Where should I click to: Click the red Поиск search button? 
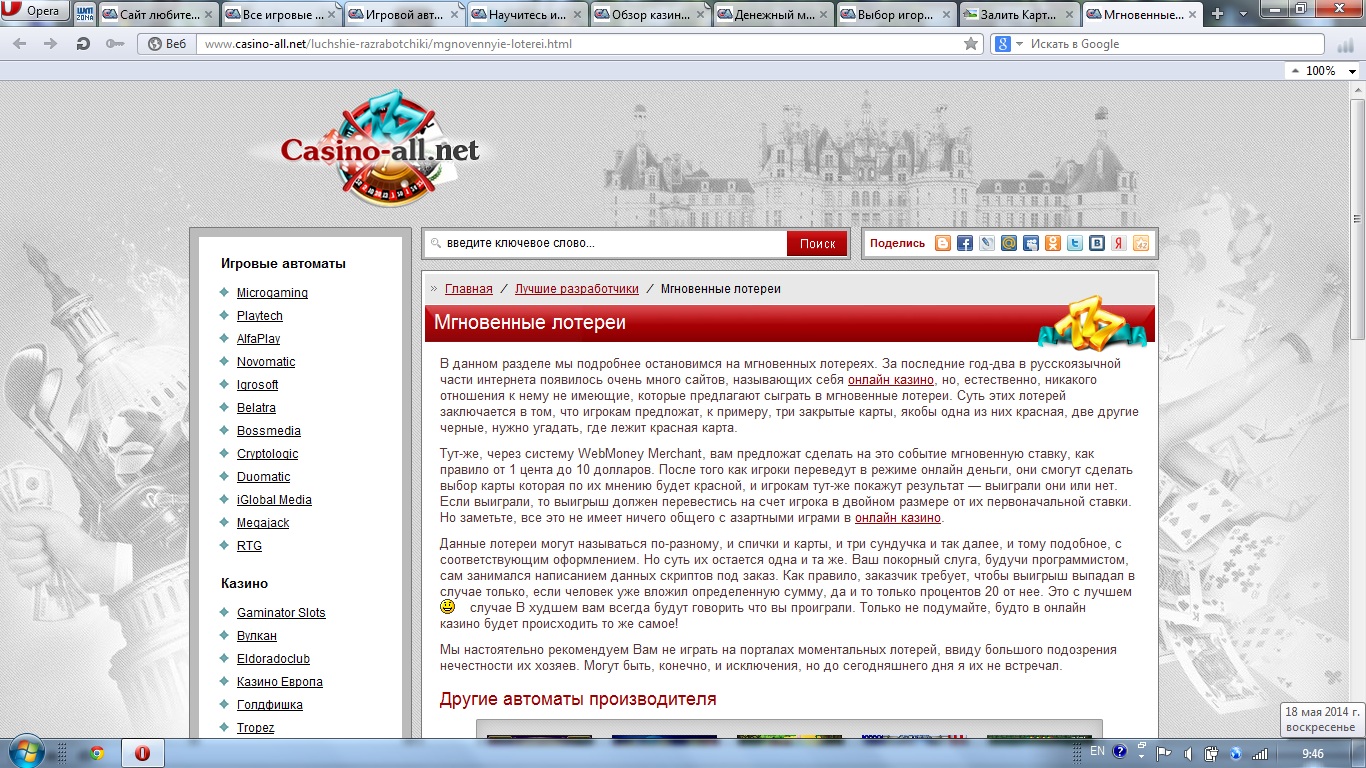[817, 244]
